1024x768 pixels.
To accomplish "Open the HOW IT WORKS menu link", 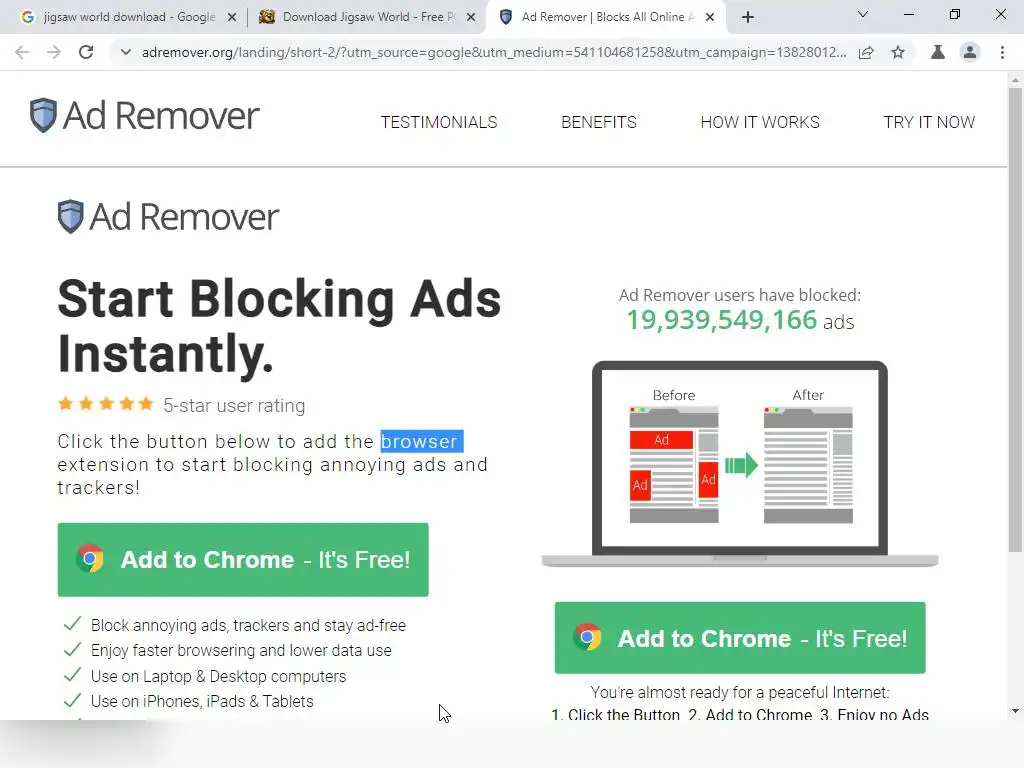I will point(760,122).
